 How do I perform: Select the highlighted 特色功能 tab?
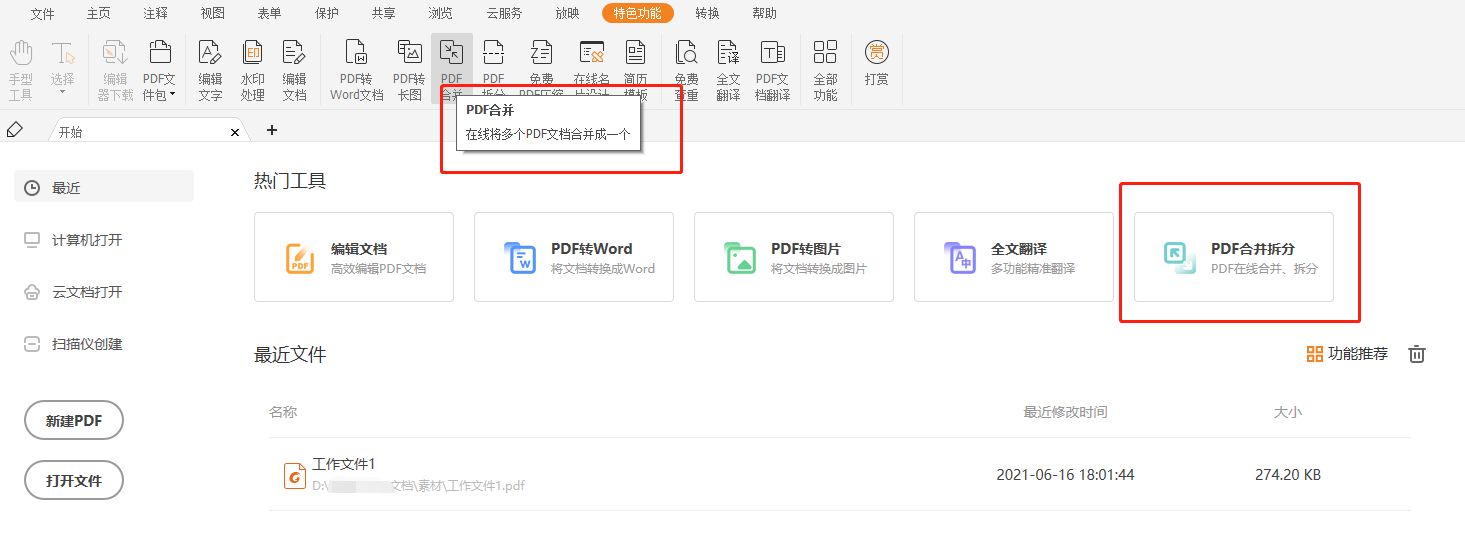(x=638, y=14)
